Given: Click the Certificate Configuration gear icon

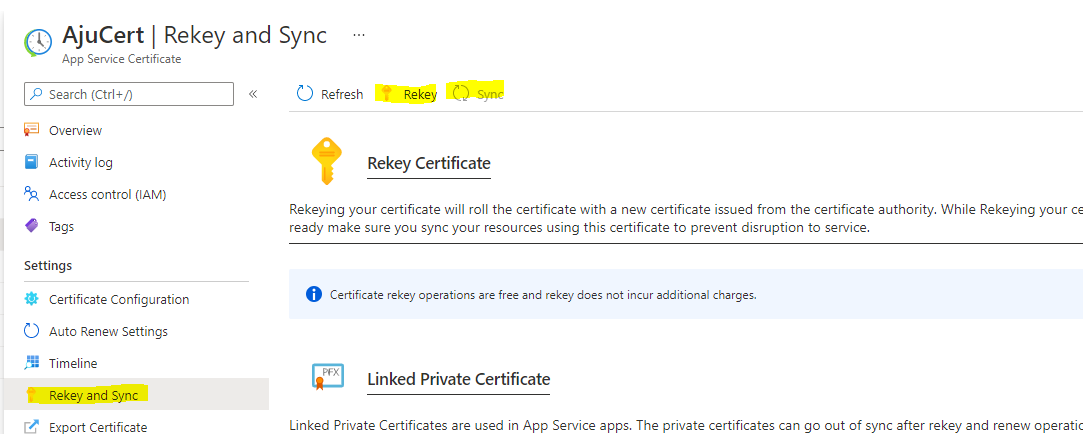Looking at the screenshot, I should click(31, 299).
